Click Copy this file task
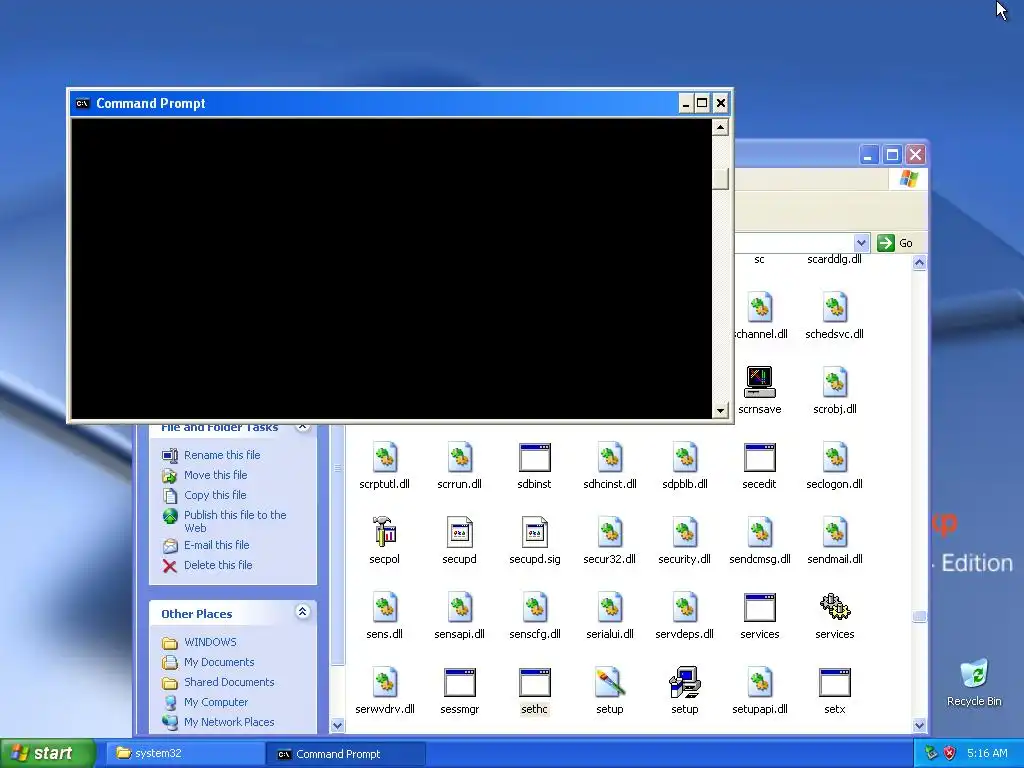This screenshot has width=1024, height=768. (215, 495)
